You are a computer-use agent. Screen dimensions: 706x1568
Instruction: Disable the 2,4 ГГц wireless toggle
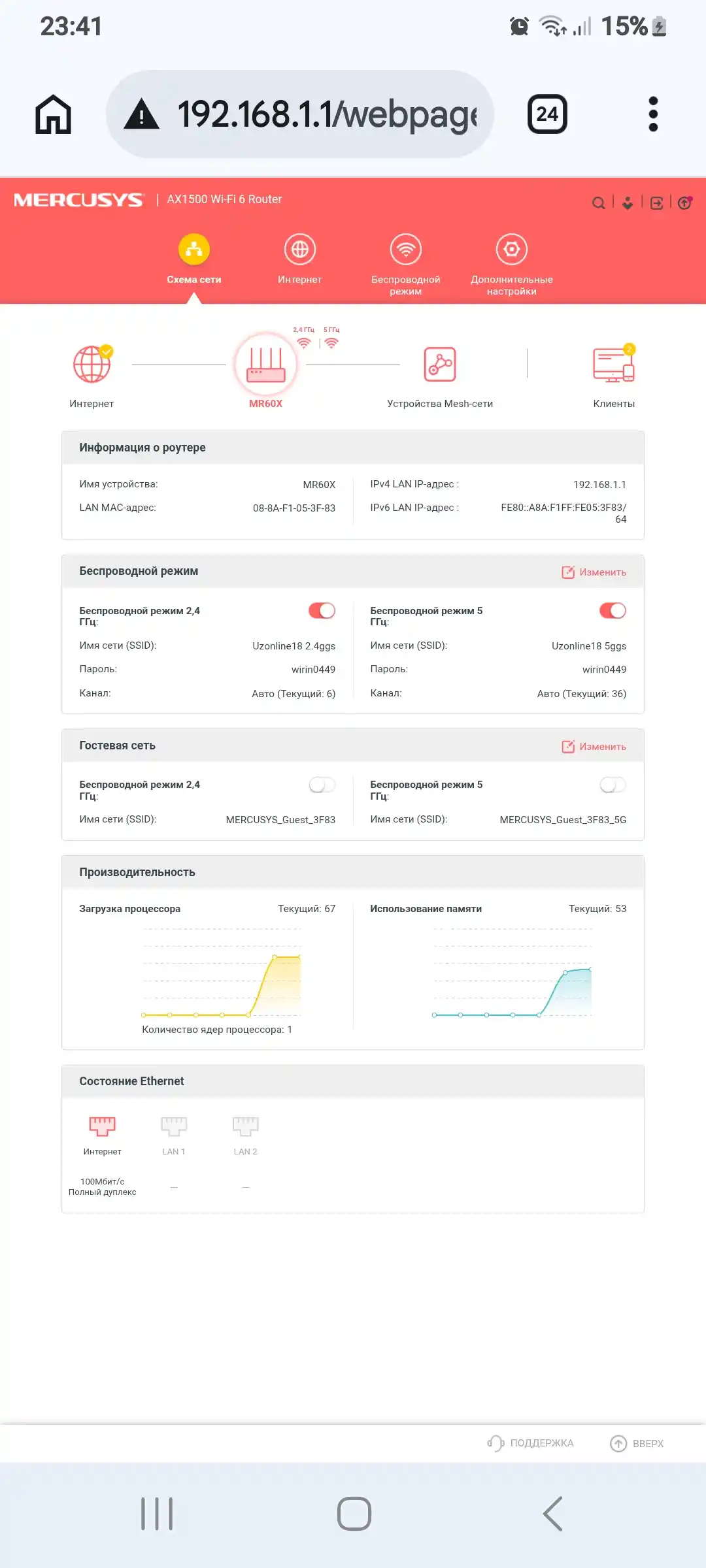[322, 610]
